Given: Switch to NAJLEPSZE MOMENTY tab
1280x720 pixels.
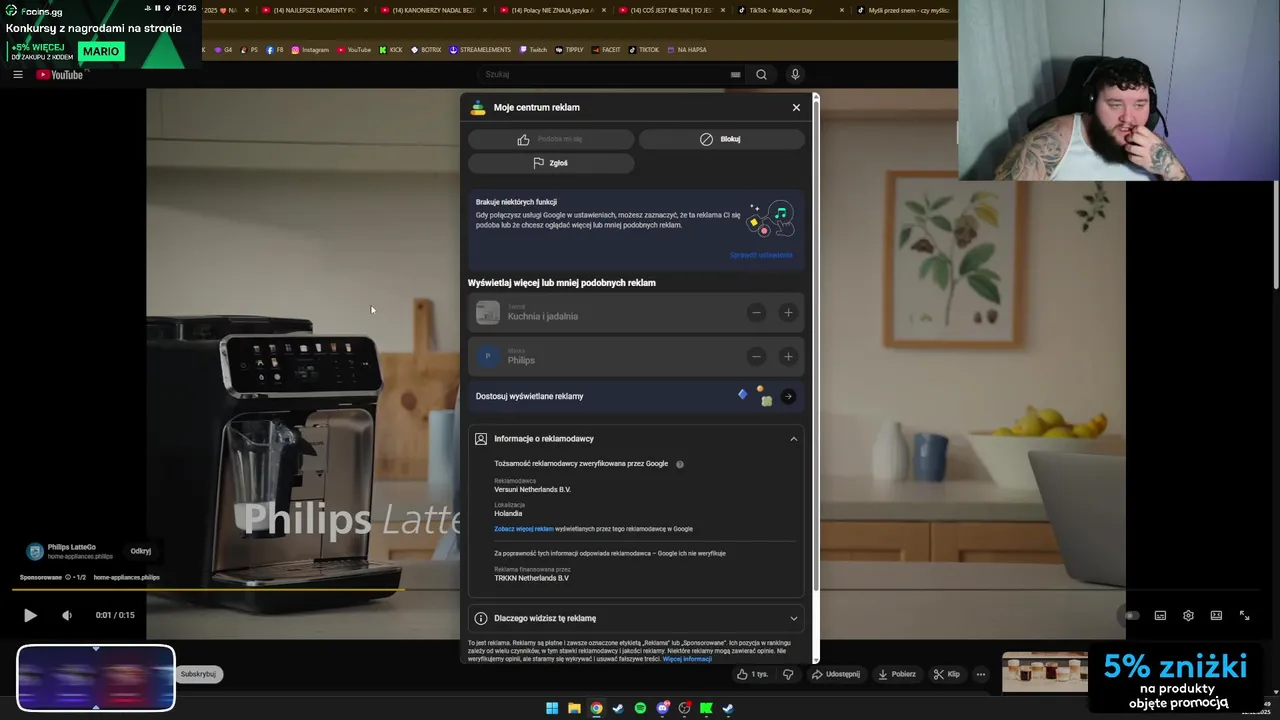Looking at the screenshot, I should 314,10.
